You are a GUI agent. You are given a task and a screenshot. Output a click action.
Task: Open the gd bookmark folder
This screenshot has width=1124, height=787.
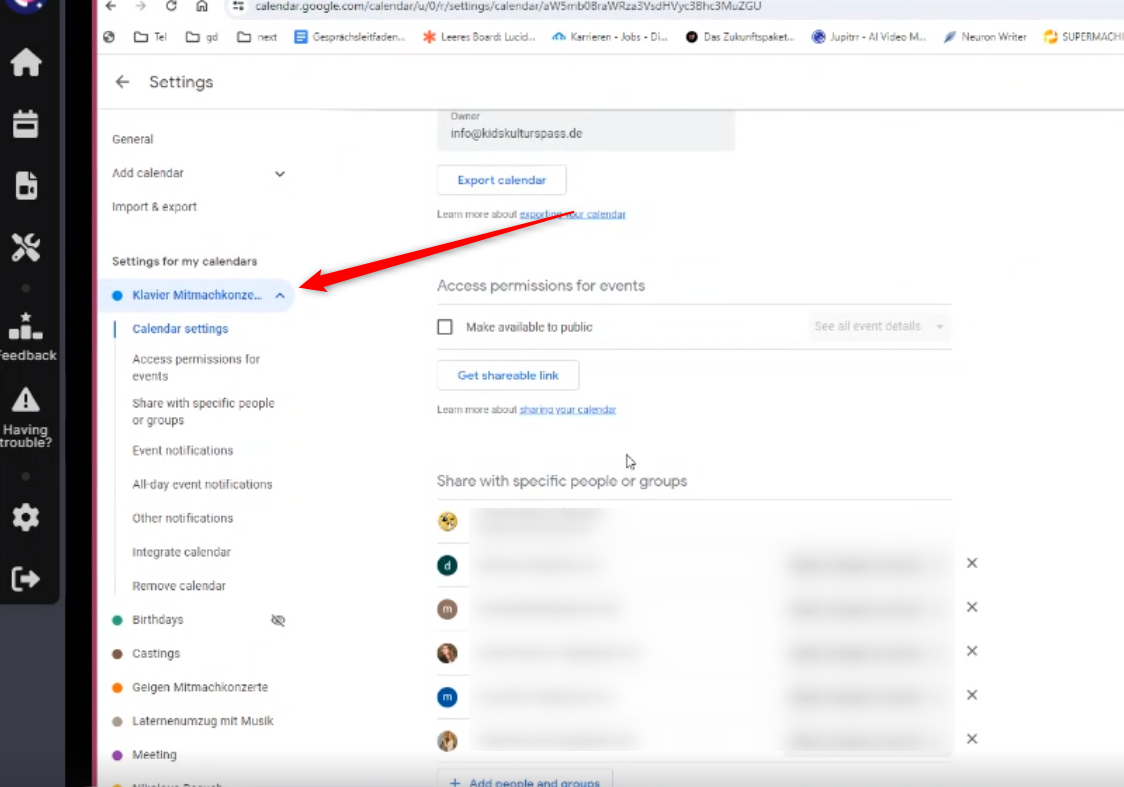[x=201, y=37]
